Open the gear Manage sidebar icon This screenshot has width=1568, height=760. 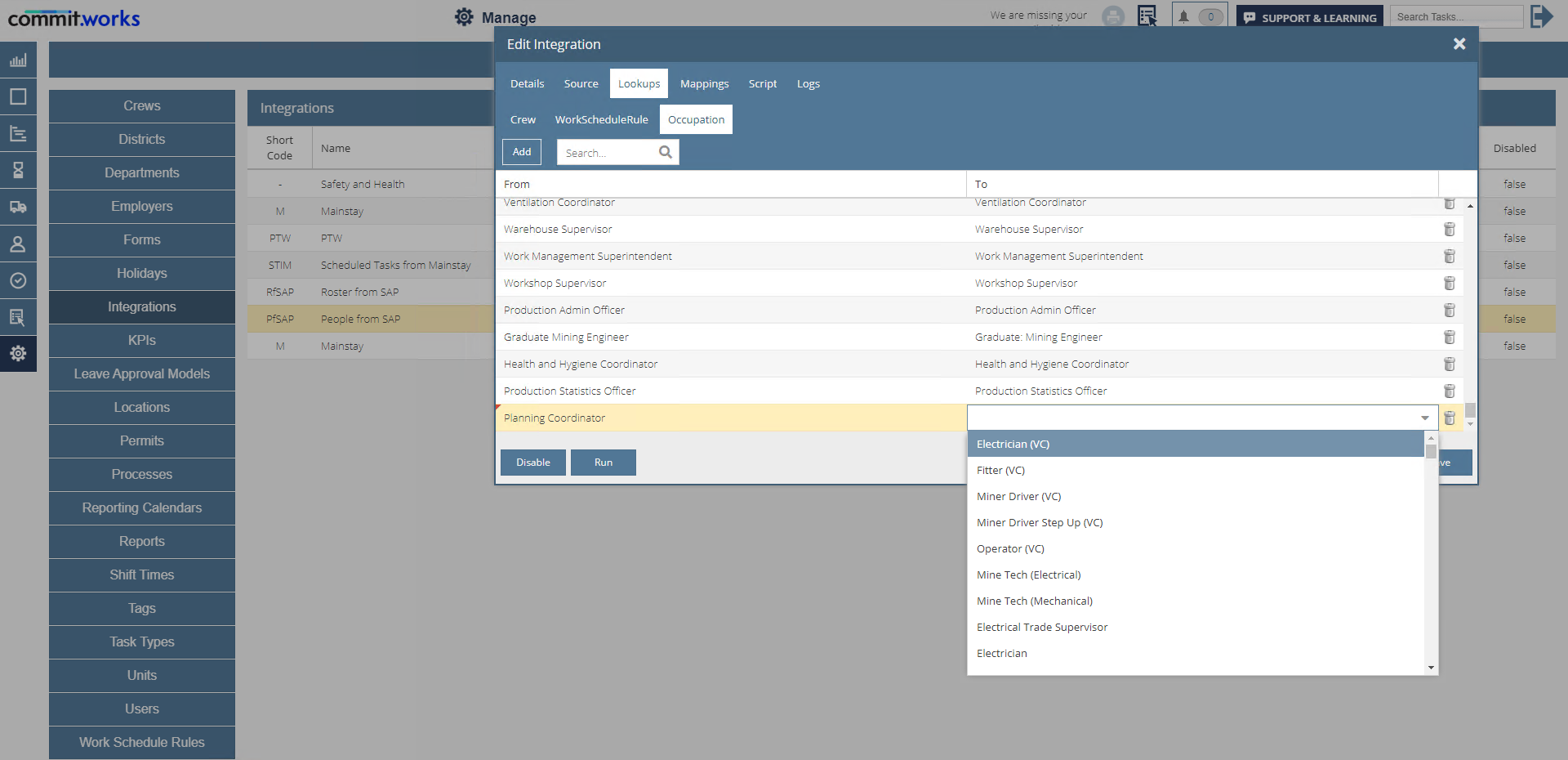click(18, 354)
